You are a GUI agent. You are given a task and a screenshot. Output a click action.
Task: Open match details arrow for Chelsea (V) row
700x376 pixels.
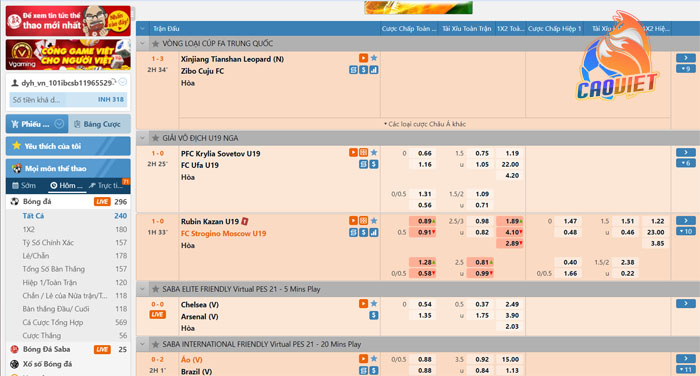pos(686,304)
